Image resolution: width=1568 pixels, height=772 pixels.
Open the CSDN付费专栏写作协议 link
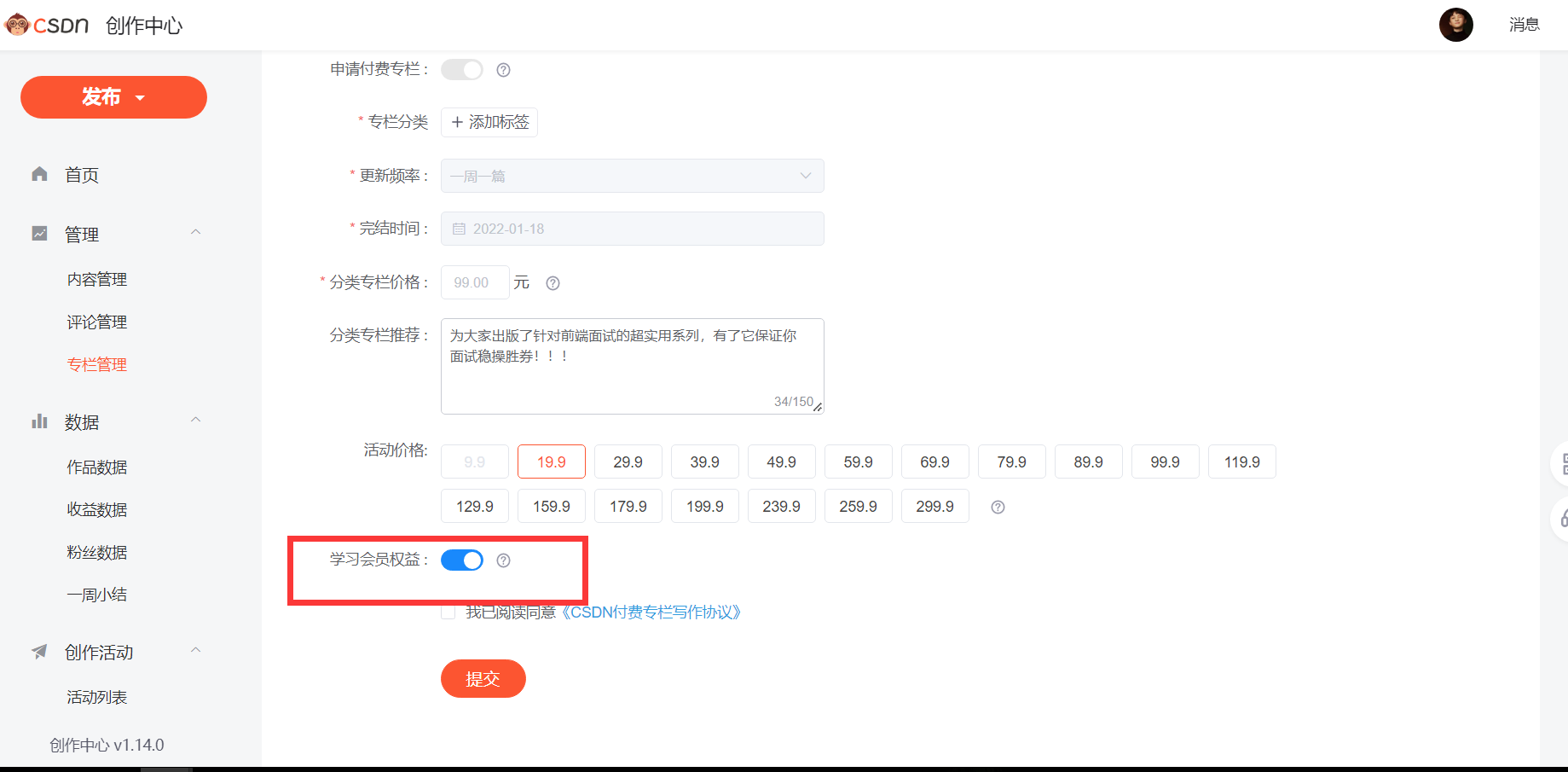(x=653, y=612)
